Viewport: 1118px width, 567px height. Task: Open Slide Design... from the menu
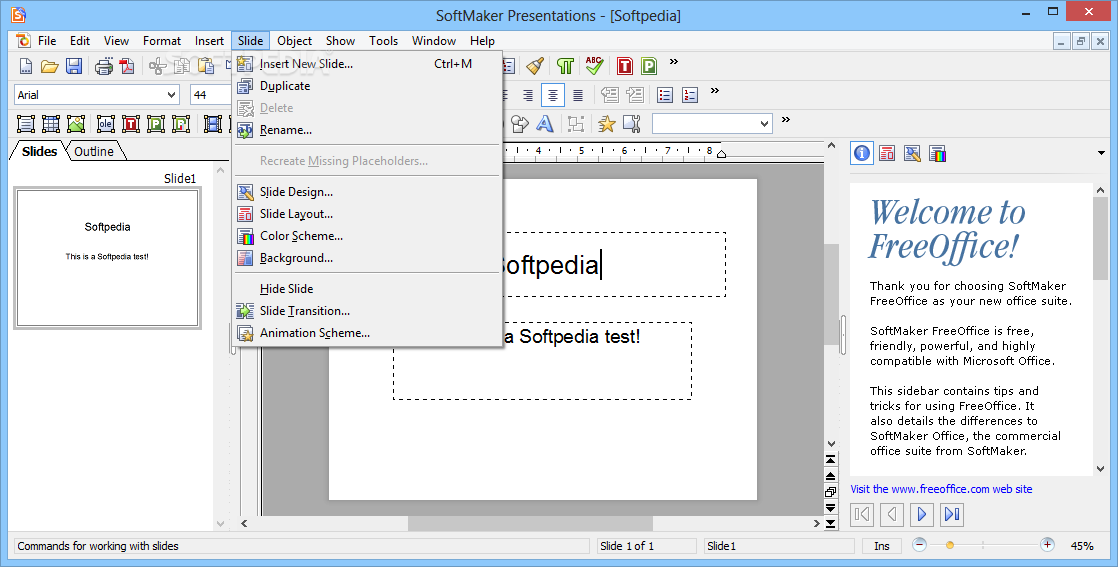368,192
